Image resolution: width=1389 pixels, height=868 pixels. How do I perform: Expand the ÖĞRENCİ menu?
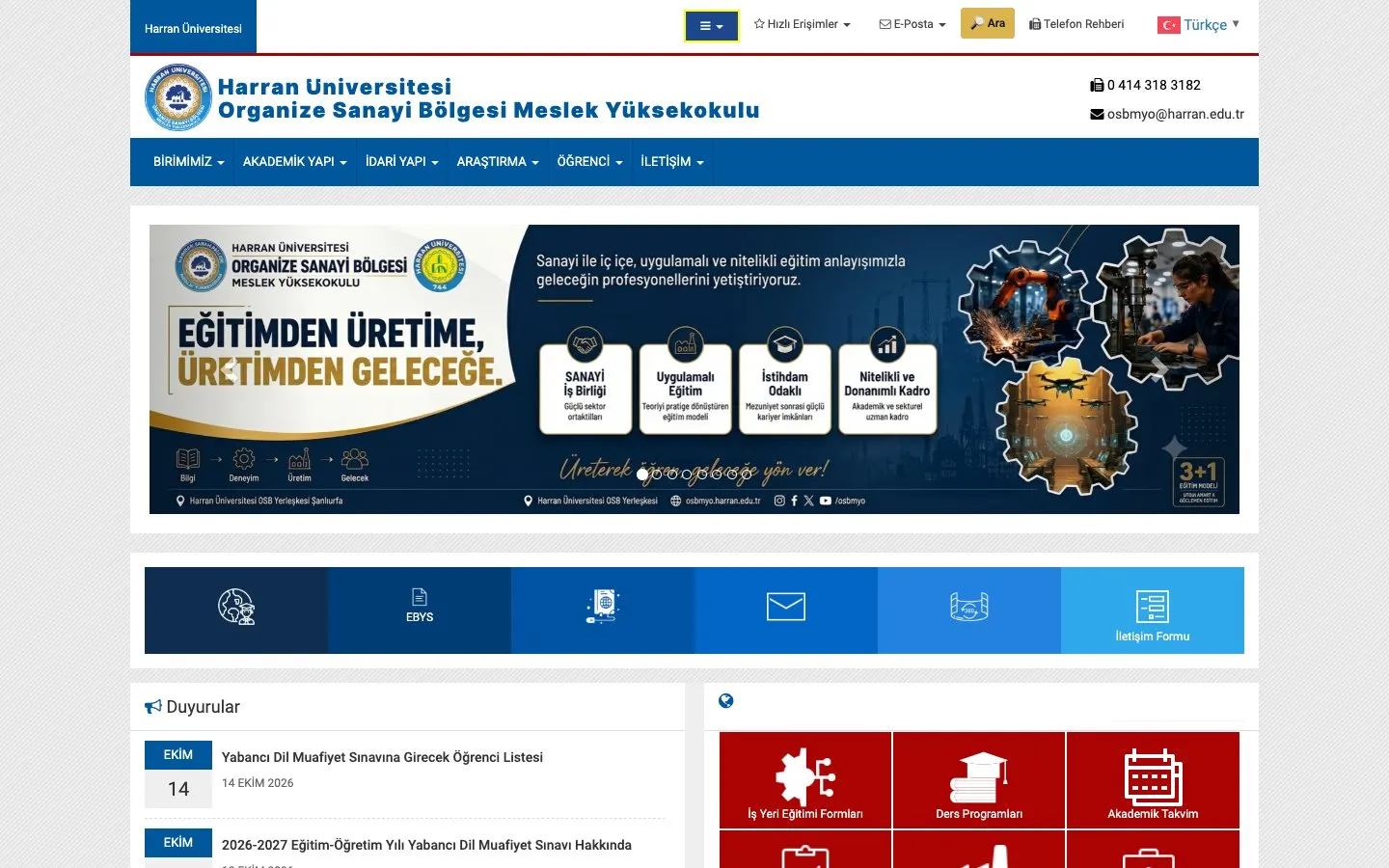pos(589,162)
